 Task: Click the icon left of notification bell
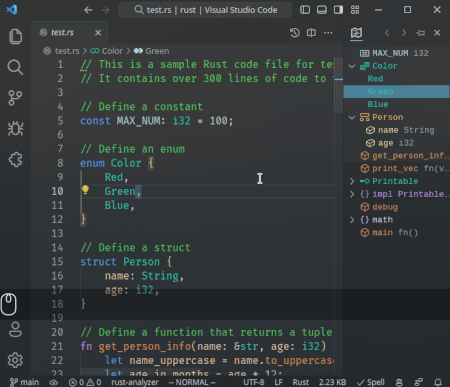pyautogui.click(x=419, y=382)
